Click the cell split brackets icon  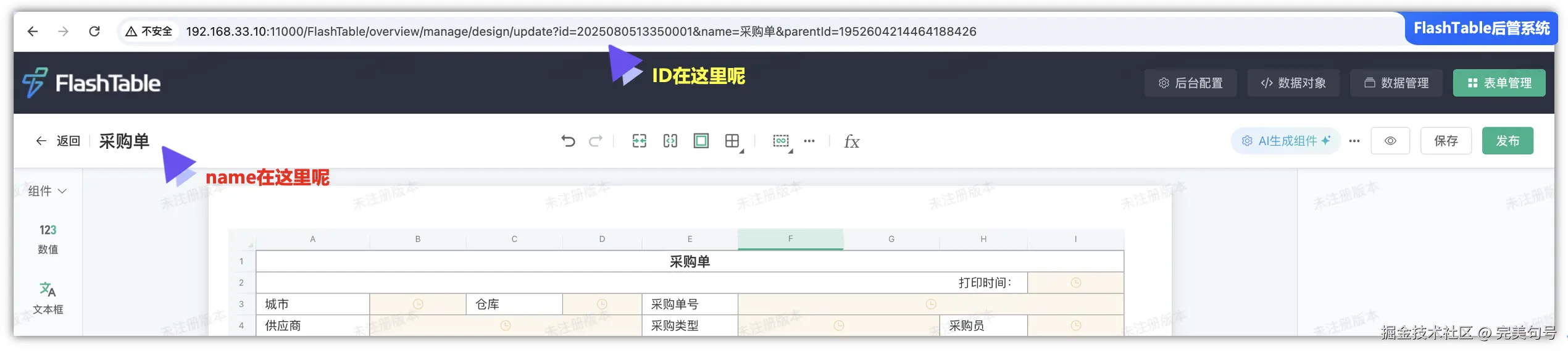(x=670, y=141)
